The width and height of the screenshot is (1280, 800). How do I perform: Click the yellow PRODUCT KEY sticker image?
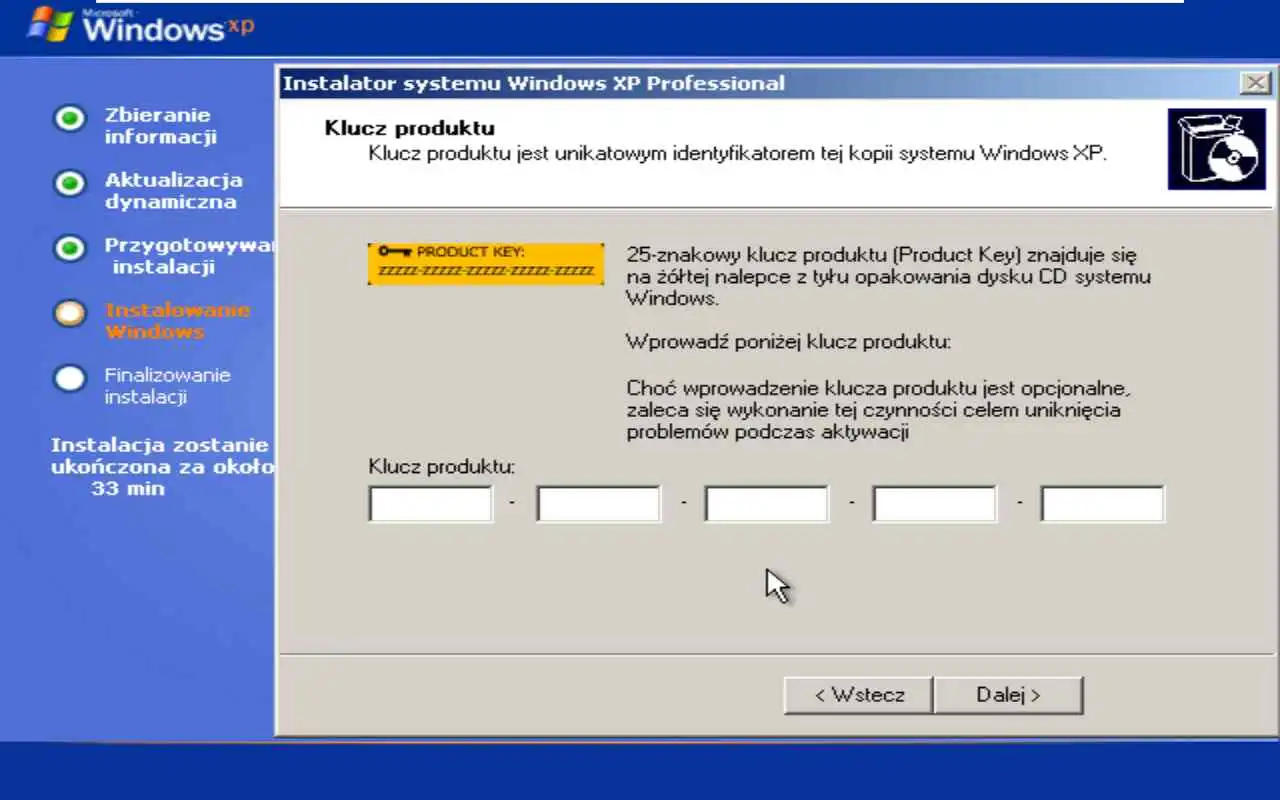pyautogui.click(x=485, y=263)
